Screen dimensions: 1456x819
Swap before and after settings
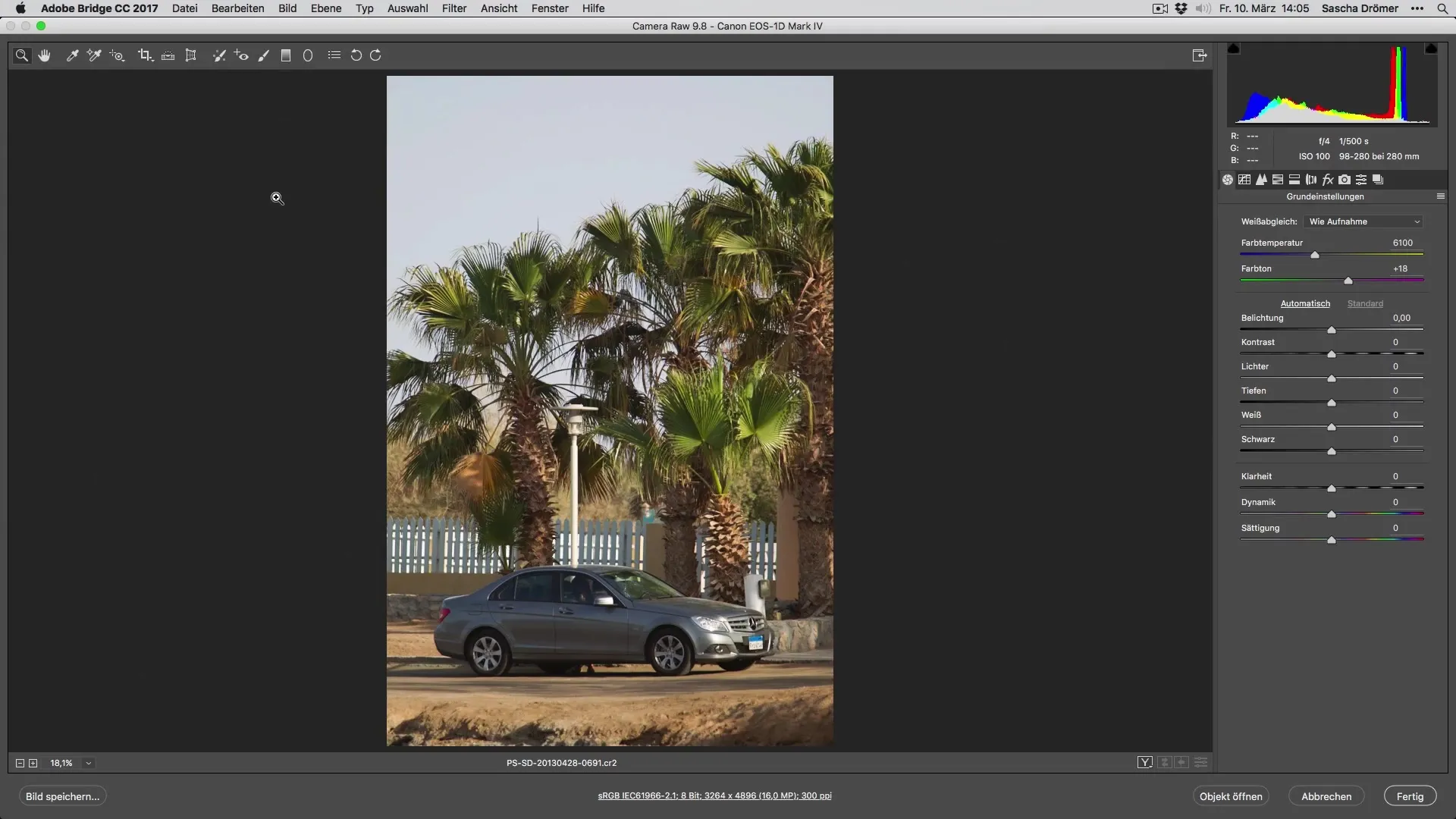(1165, 763)
